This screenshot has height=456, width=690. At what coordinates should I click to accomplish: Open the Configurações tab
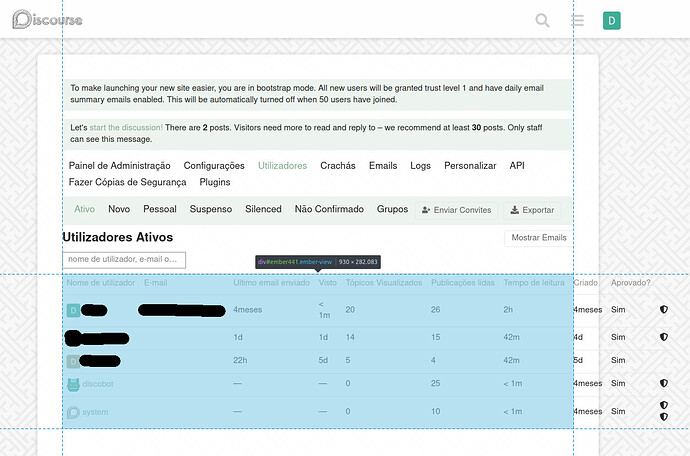tap(214, 165)
